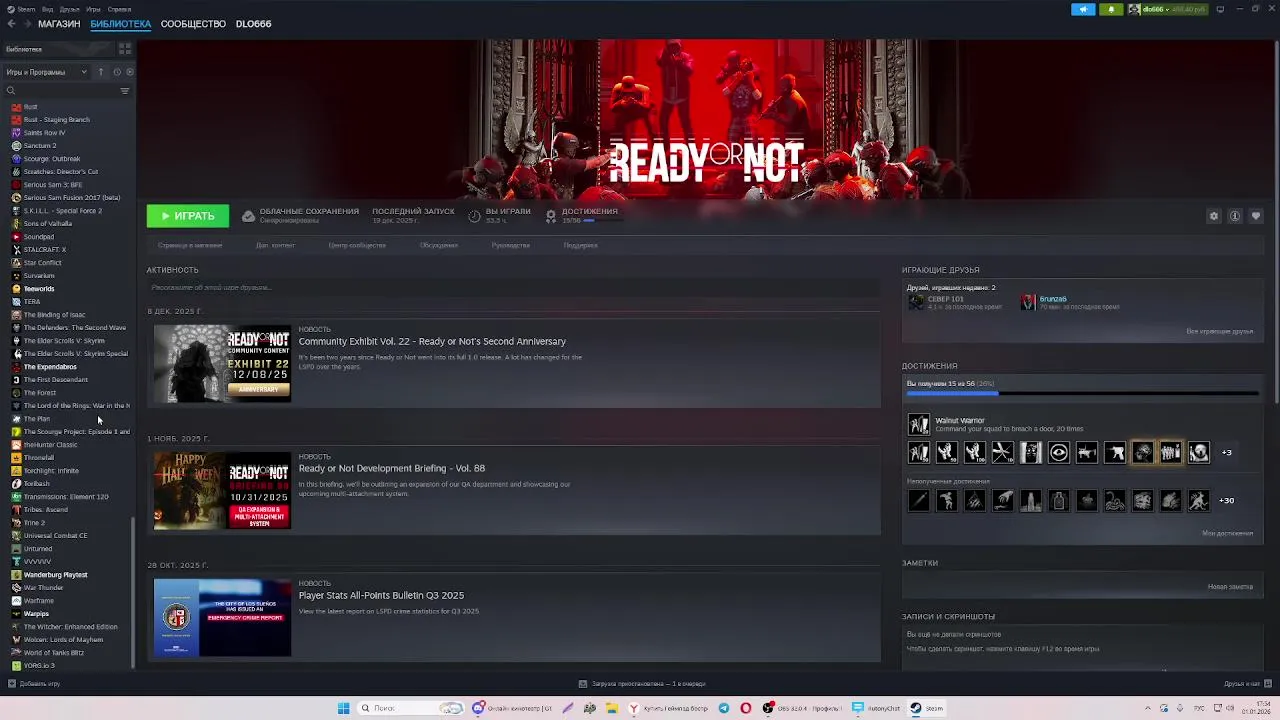
Task: Open the Игры и Программы dropdown
Action: pyautogui.click(x=46, y=72)
